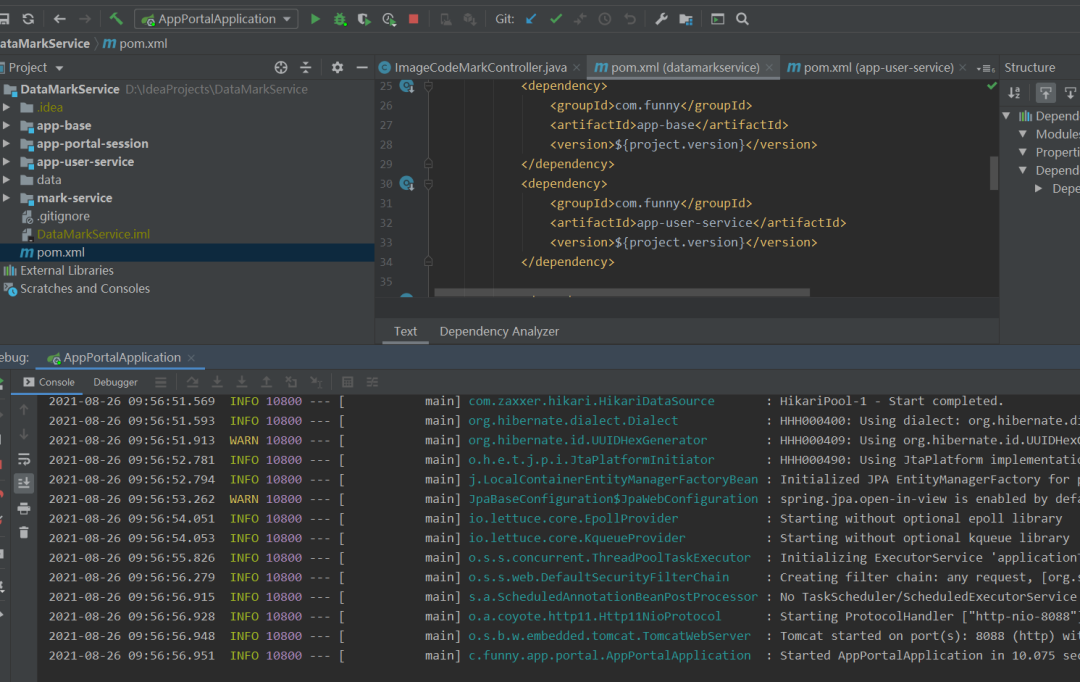Toggle scroll to end of console
Screen dimensions: 1080x682
tap(24, 483)
